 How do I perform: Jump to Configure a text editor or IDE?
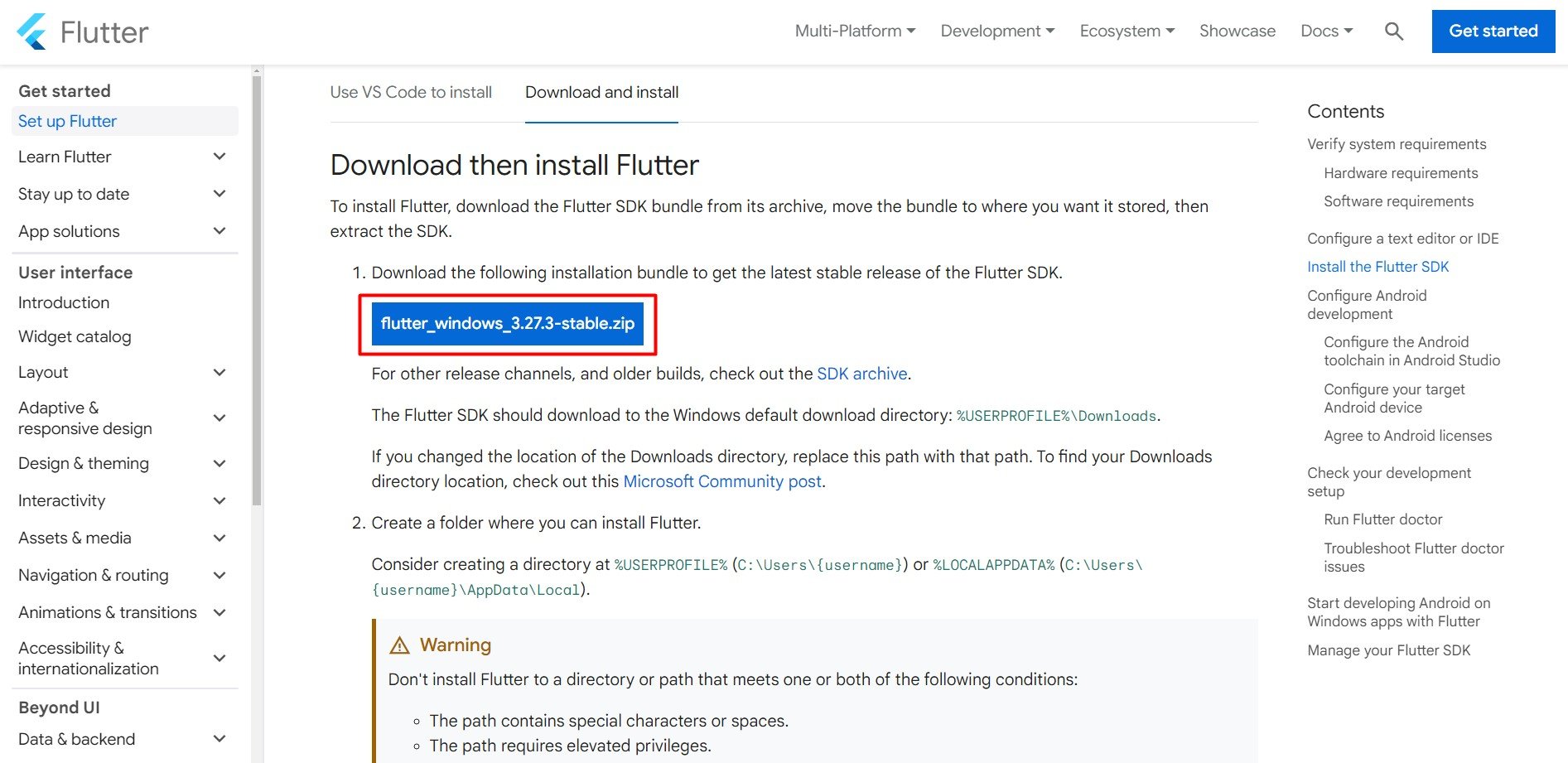click(x=1403, y=239)
